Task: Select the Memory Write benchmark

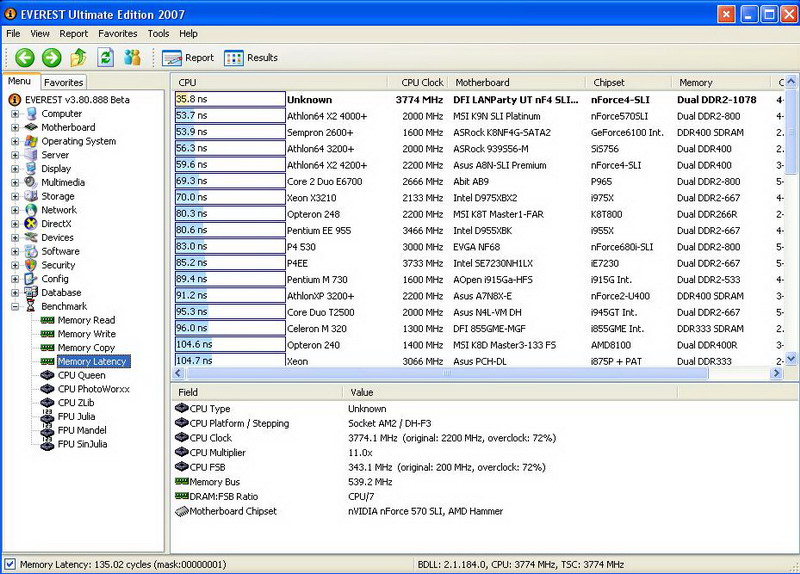Action: 86,334
